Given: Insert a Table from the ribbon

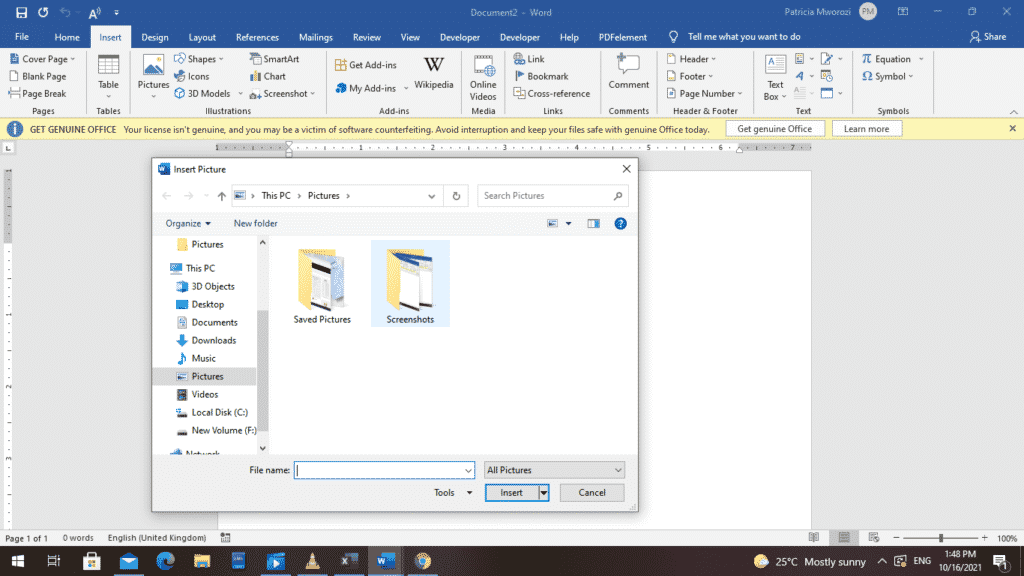Looking at the screenshot, I should pyautogui.click(x=108, y=75).
